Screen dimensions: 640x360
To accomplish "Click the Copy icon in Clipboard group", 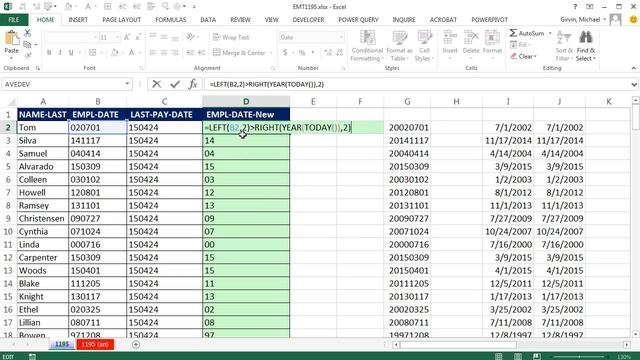I will (x=27, y=44).
